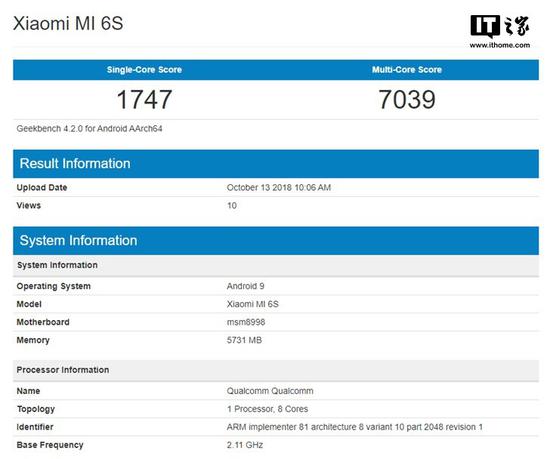
Task: Click the Name label
Action: tap(28, 391)
